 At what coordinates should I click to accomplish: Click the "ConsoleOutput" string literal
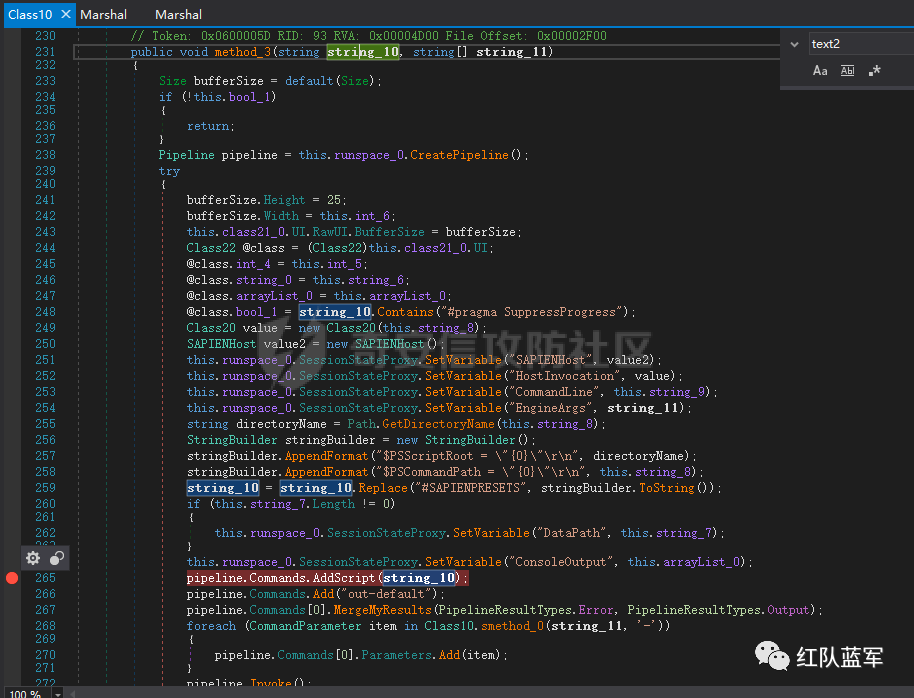click(x=561, y=562)
